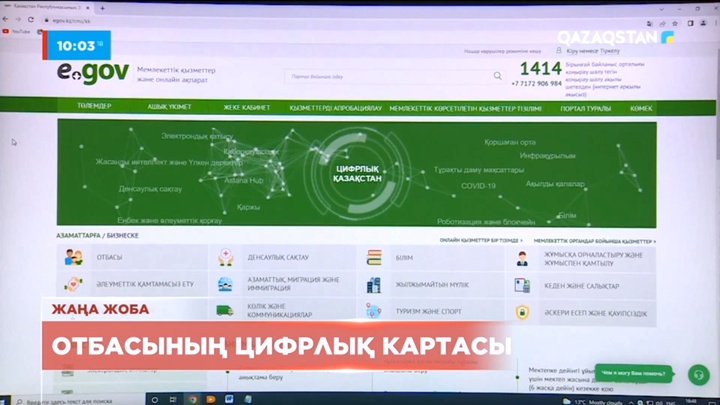Click the Денсаулық сақтау healthcare icon
720x405 pixels.
coord(225,258)
